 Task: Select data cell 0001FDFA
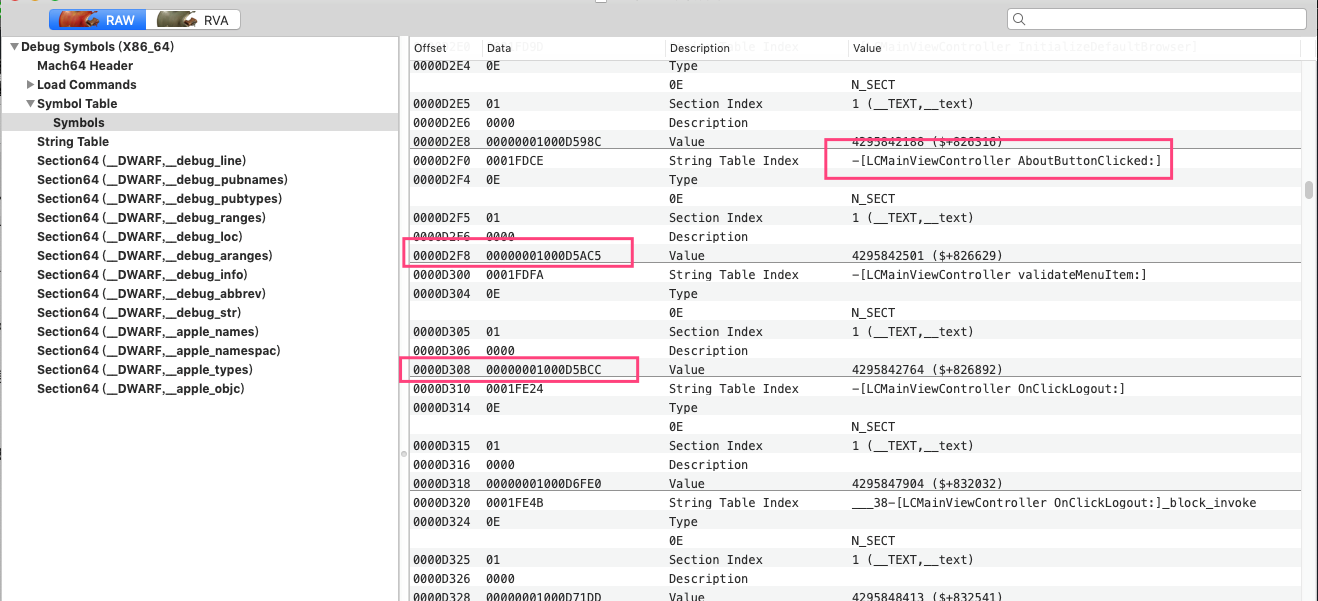(515, 275)
